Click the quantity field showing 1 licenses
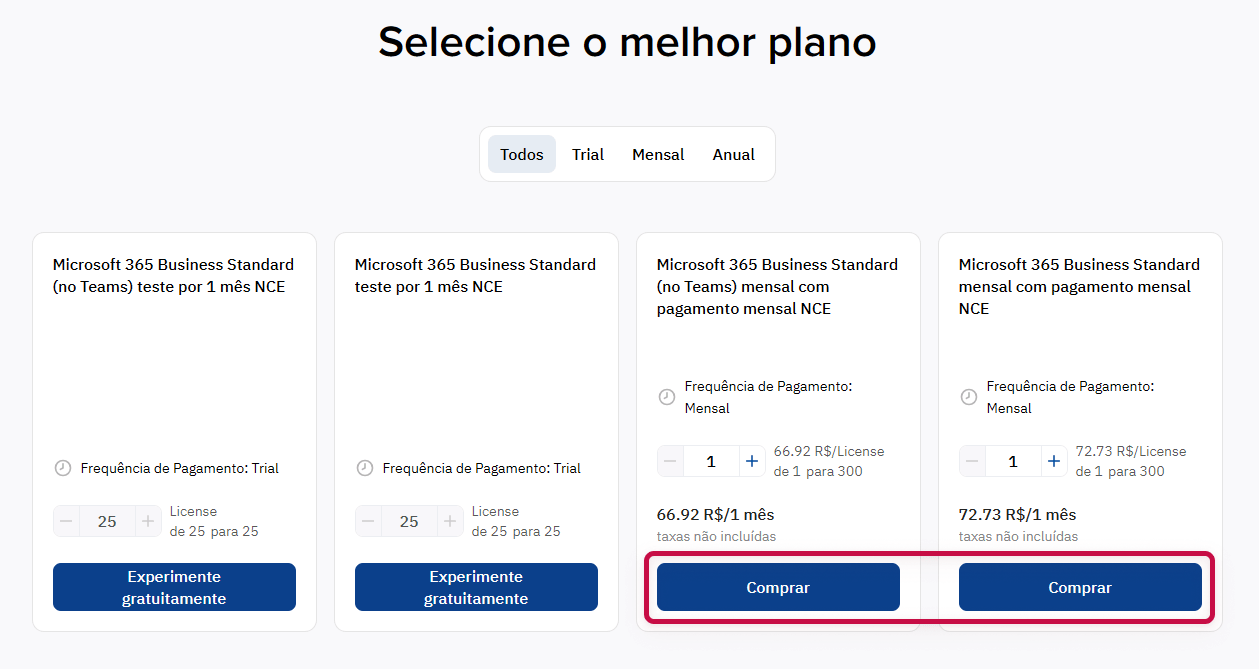The width and height of the screenshot is (1259, 669). click(710, 461)
